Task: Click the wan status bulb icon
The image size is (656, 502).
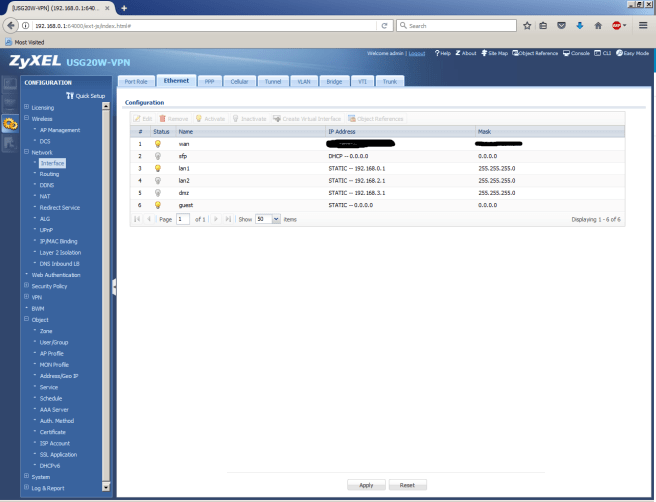Action: point(157,144)
